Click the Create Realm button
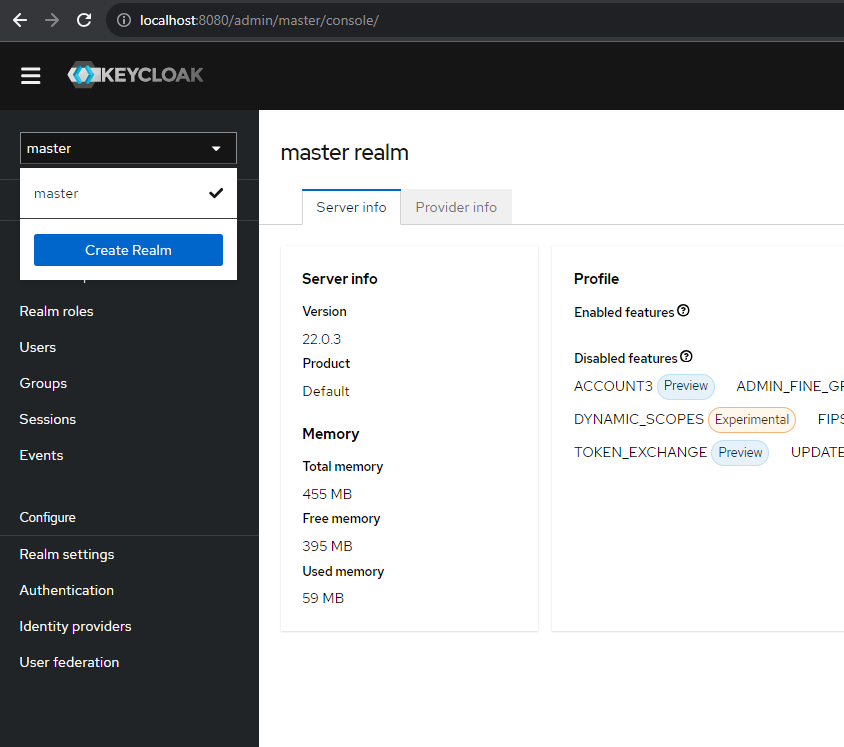Image resolution: width=844 pixels, height=747 pixels. coord(128,250)
